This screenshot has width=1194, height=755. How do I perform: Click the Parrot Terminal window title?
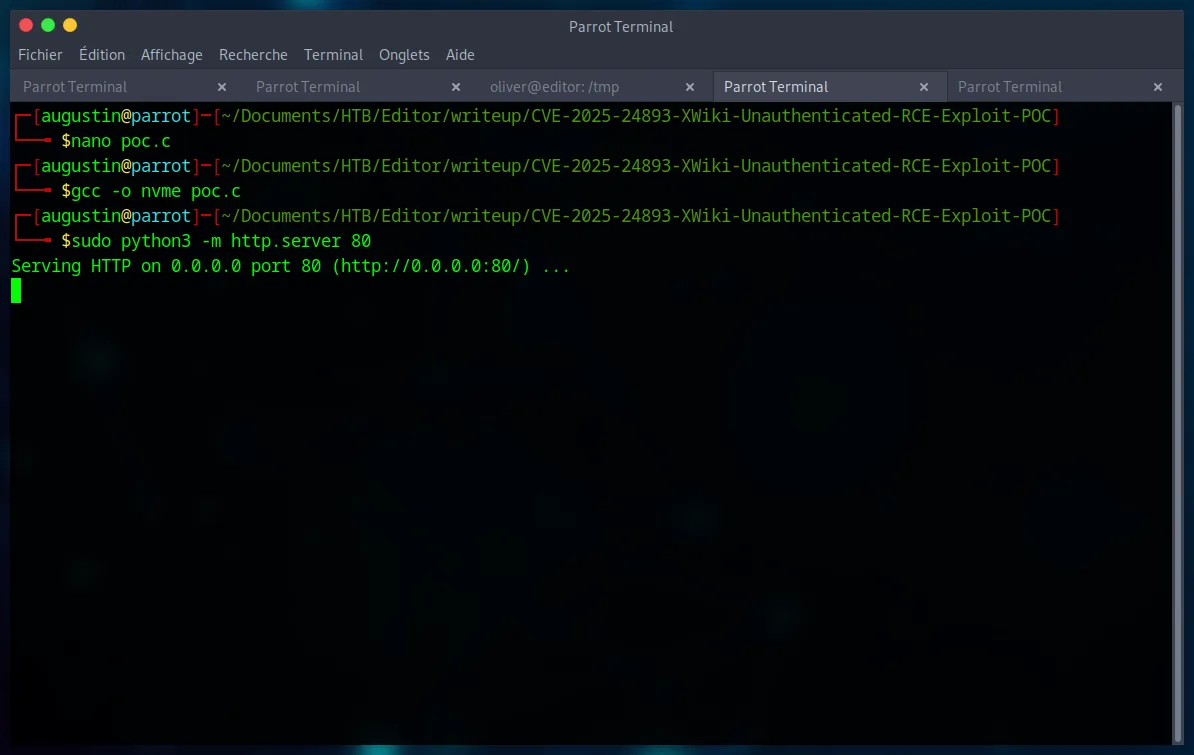(x=621, y=26)
